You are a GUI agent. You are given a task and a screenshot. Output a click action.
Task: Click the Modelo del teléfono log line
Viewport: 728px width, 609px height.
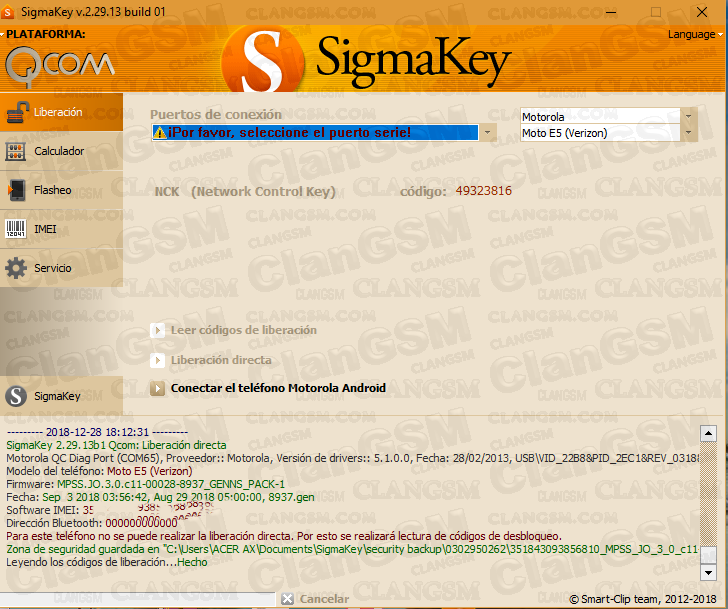99,471
